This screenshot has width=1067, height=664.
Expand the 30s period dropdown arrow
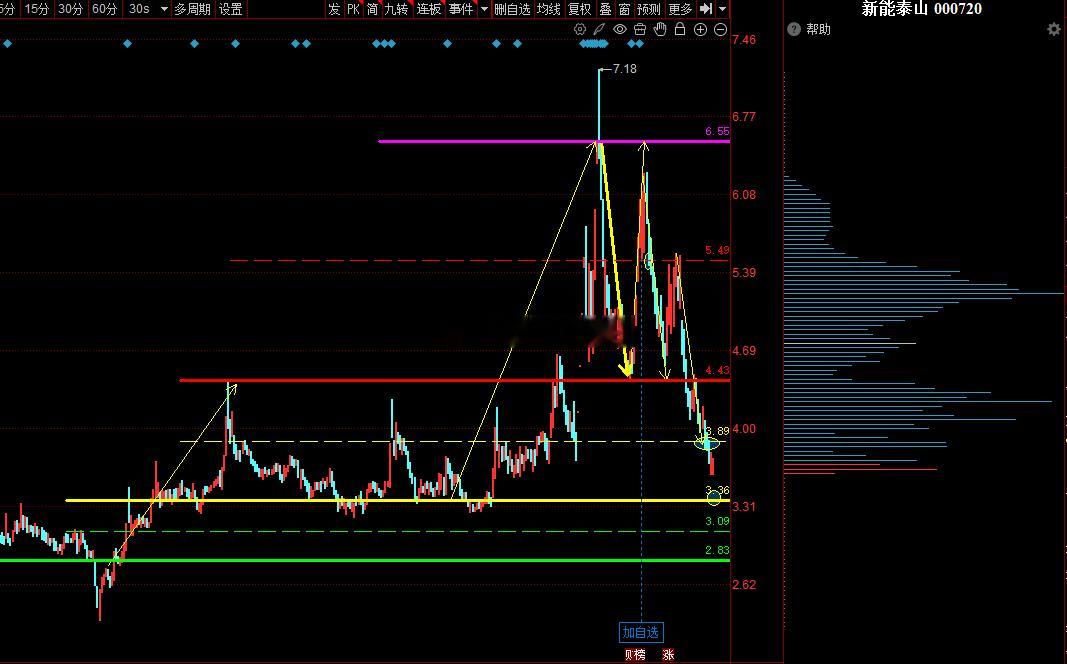(x=164, y=9)
